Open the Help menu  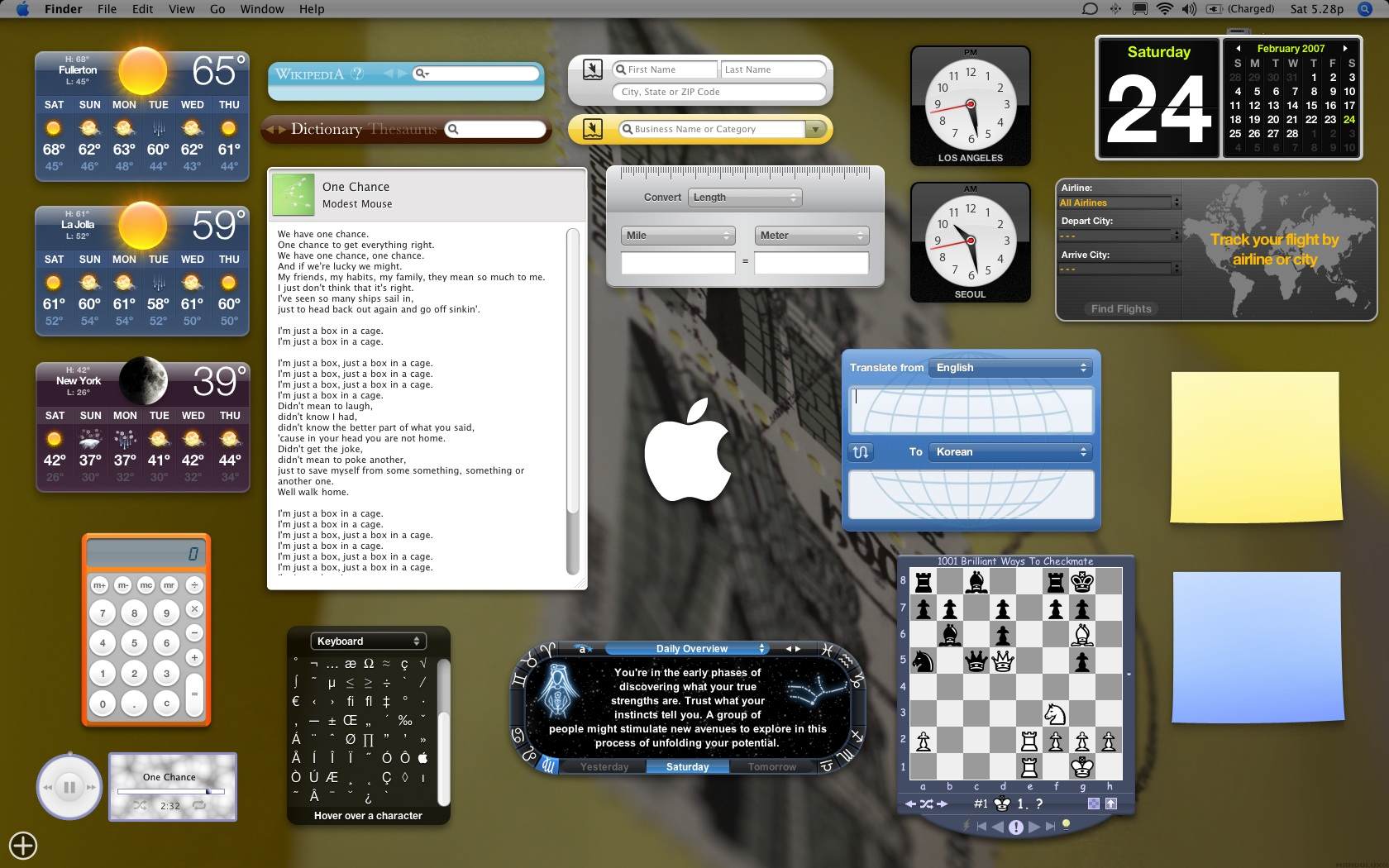pyautogui.click(x=312, y=9)
